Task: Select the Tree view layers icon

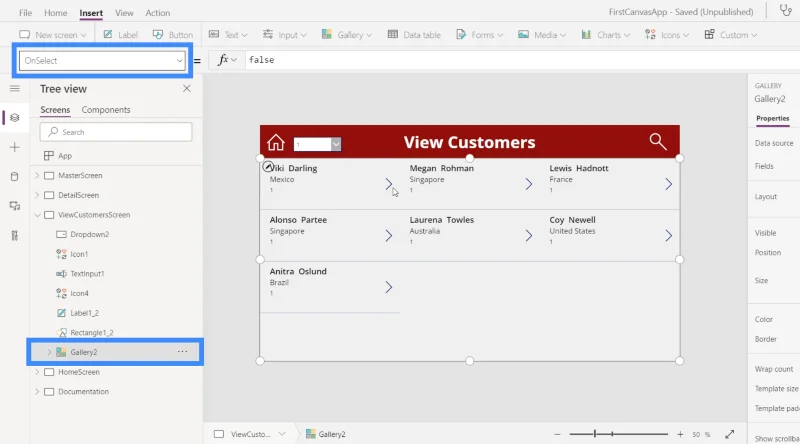Action: [x=15, y=118]
